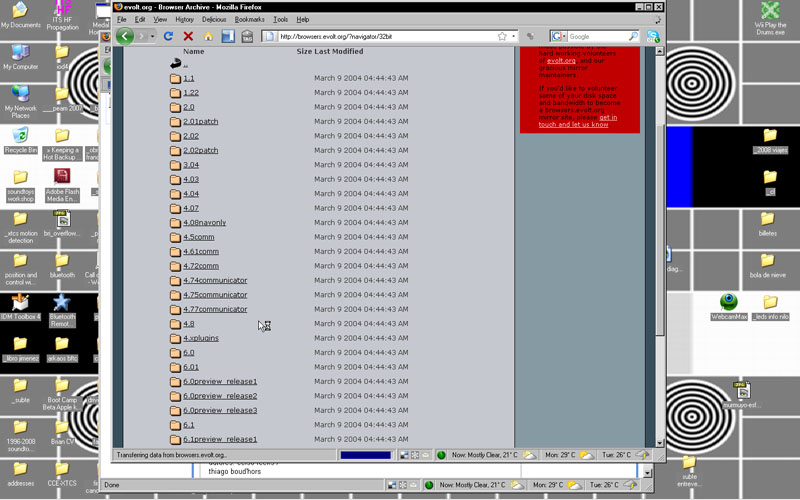Reload the page with the blue refresh icon

point(168,36)
